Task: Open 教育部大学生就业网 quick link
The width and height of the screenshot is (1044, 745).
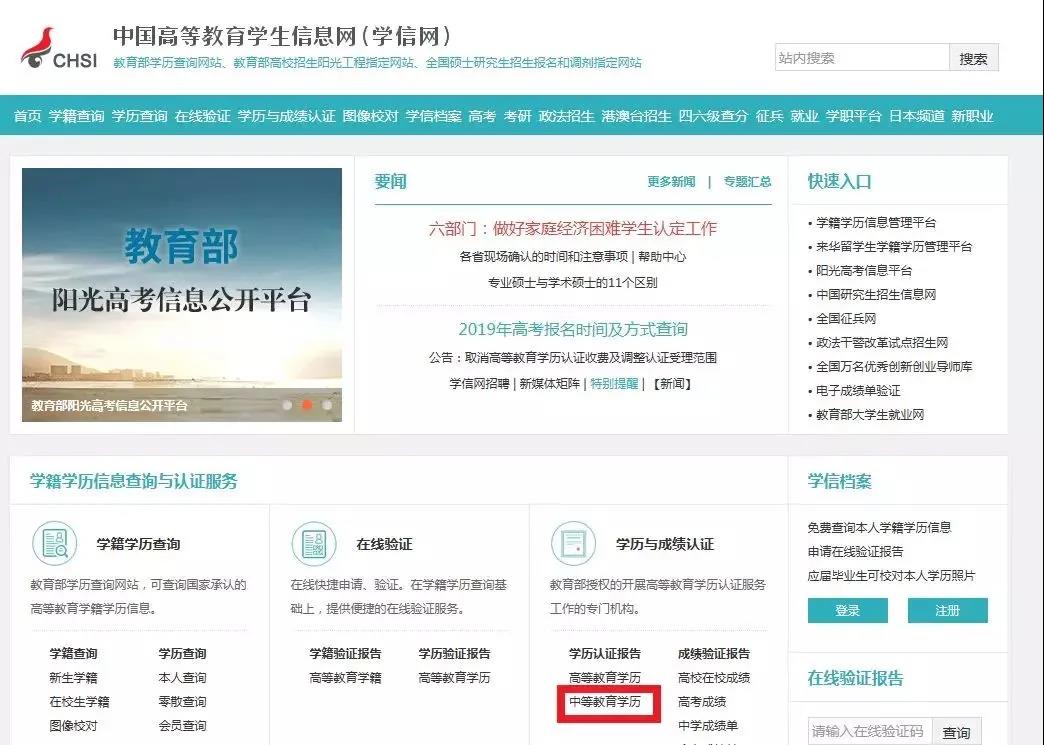Action: click(x=870, y=414)
